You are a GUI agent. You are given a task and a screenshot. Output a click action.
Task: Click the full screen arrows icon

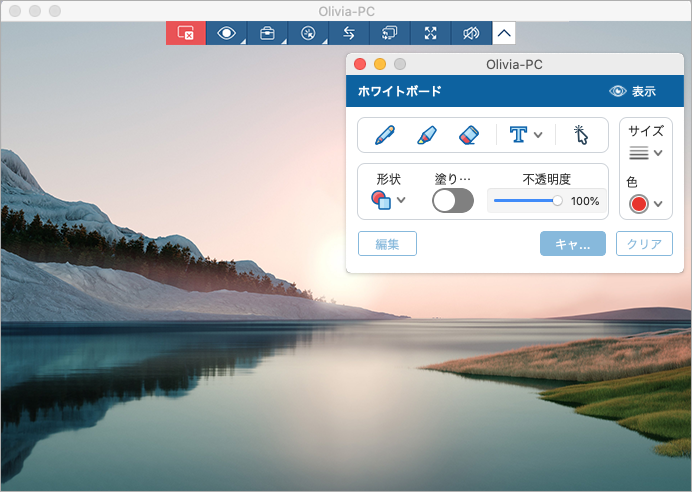click(x=431, y=33)
